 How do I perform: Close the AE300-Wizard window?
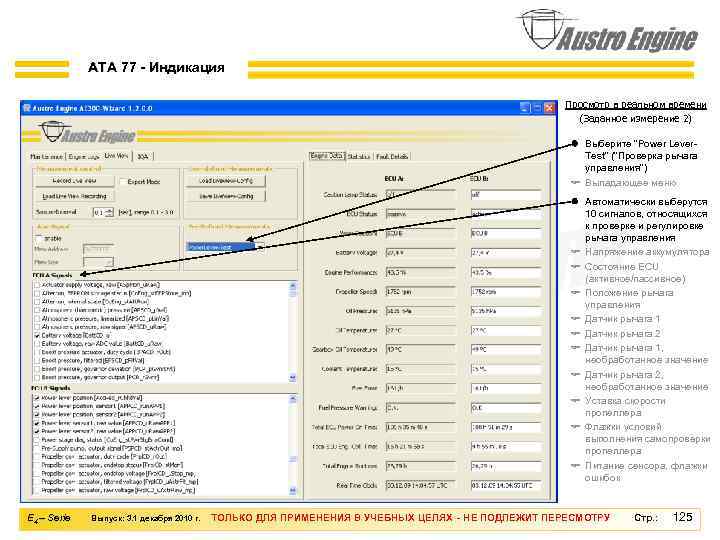point(549,108)
